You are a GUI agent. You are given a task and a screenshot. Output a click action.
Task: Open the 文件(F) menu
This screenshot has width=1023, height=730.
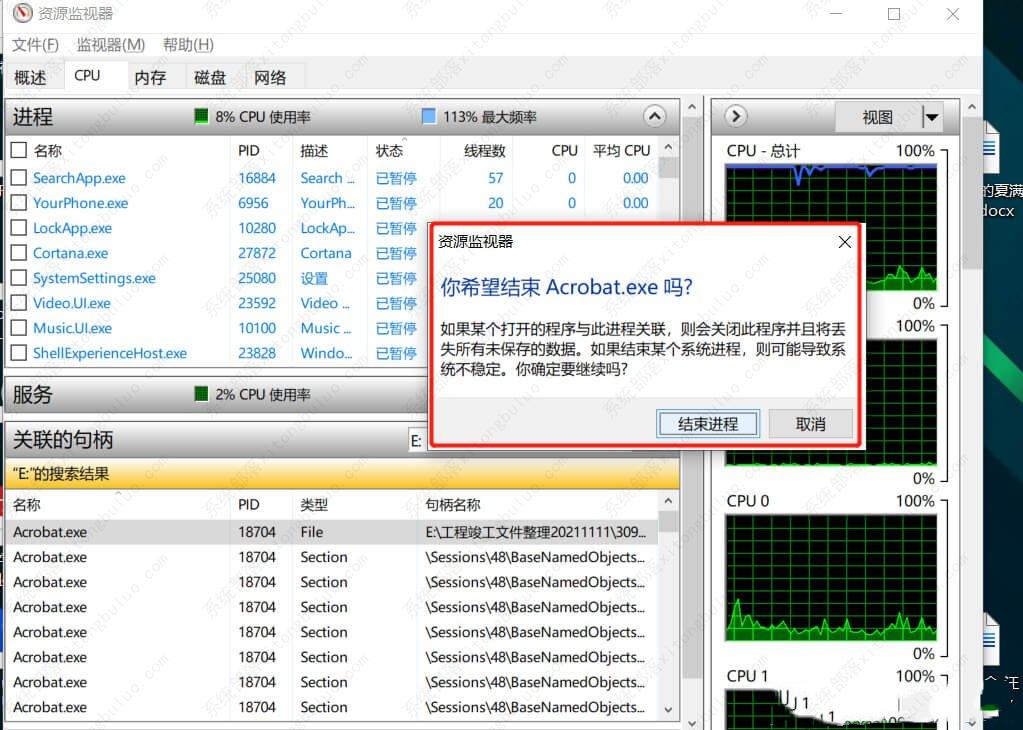pos(35,45)
